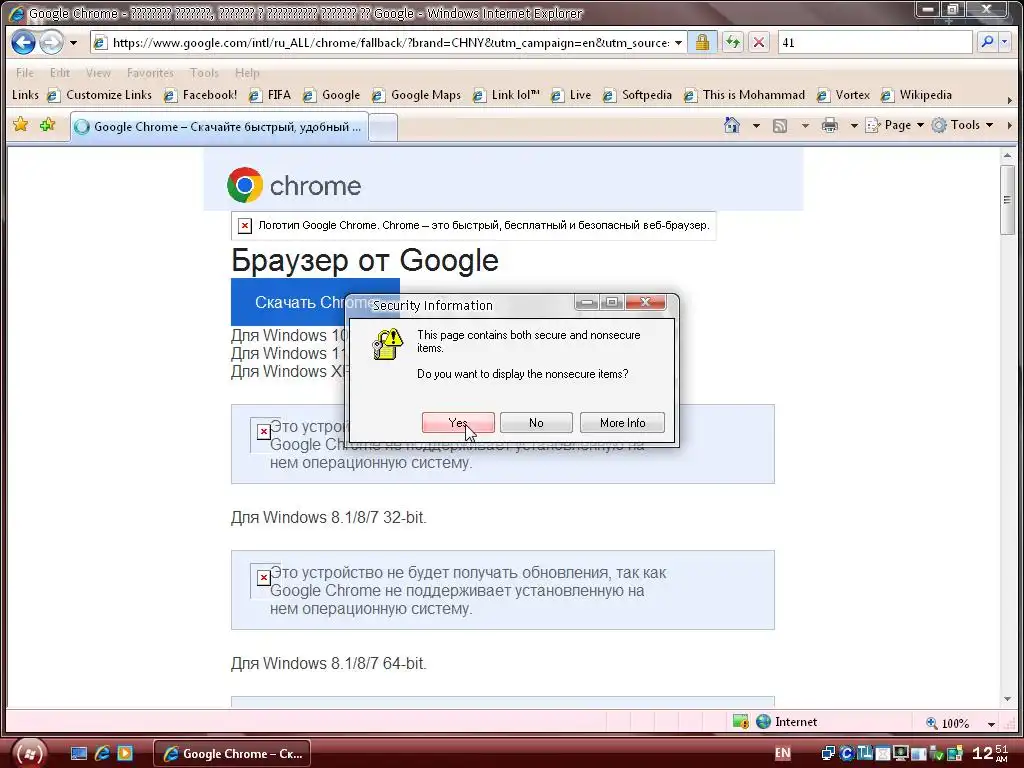
Task: Open the Google favorites link
Action: click(x=332, y=95)
